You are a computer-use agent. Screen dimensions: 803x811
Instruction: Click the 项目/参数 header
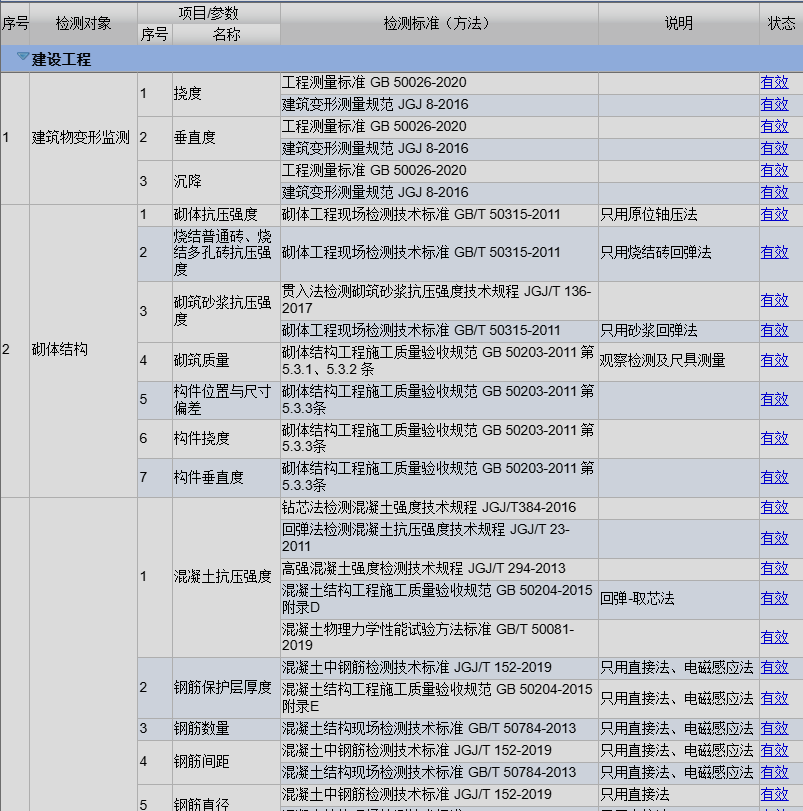[x=208, y=12]
